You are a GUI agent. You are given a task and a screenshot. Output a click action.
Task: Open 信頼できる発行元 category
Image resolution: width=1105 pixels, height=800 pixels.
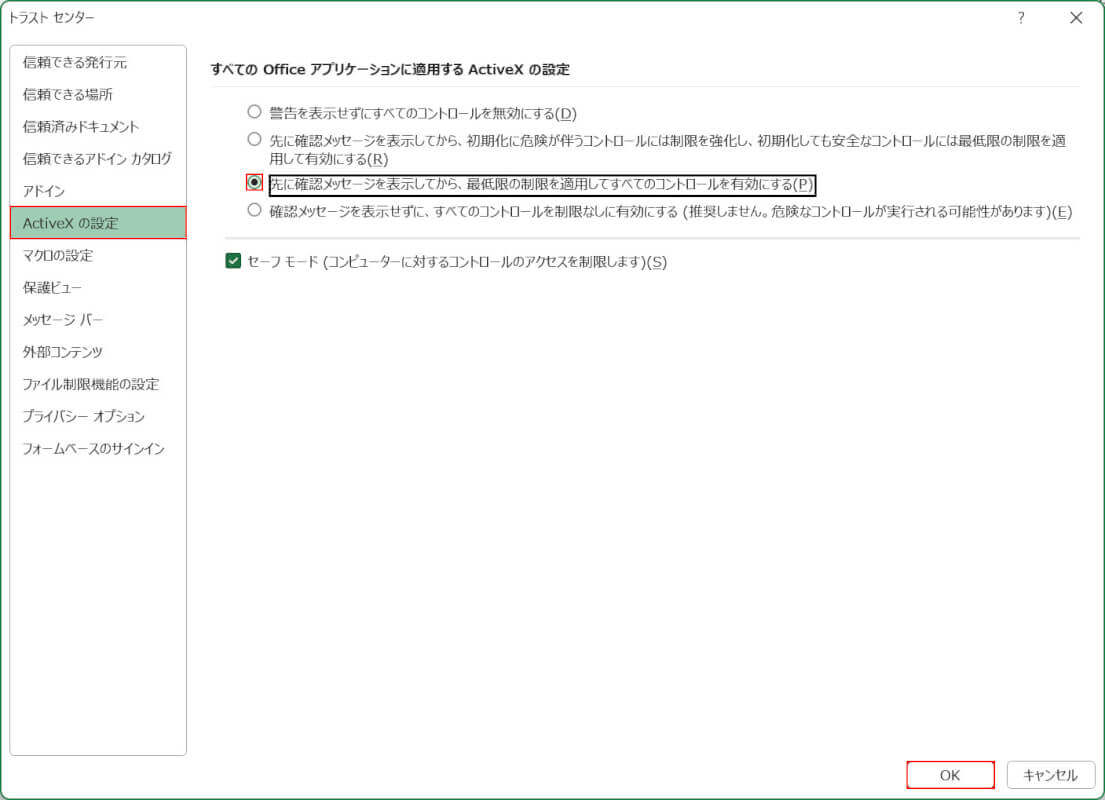75,62
